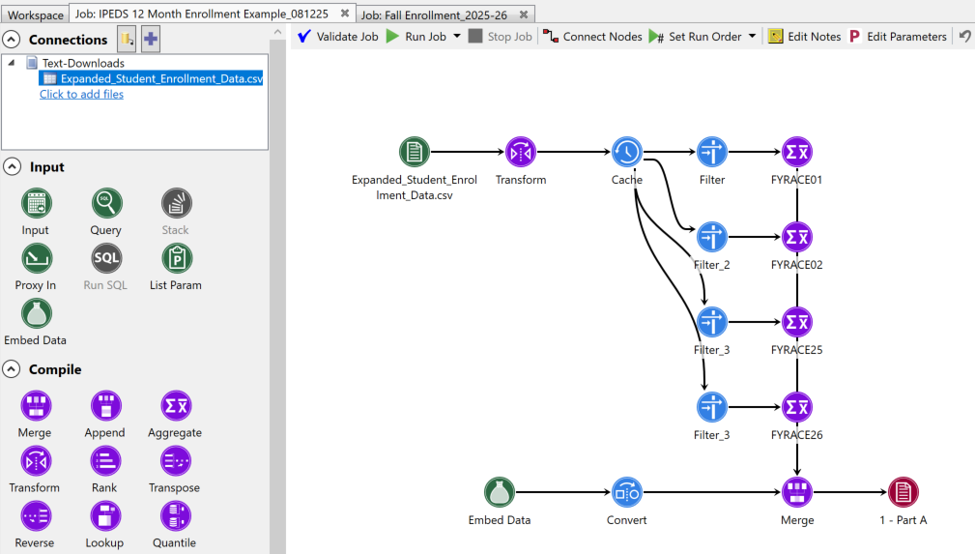Screen dimensions: 975x554
Task: Click the Filter_3 node feeding FYRACE25
Action: [712, 322]
